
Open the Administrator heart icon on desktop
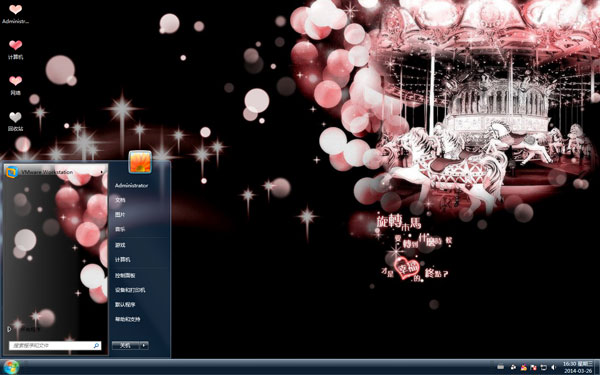pyautogui.click(x=15, y=9)
